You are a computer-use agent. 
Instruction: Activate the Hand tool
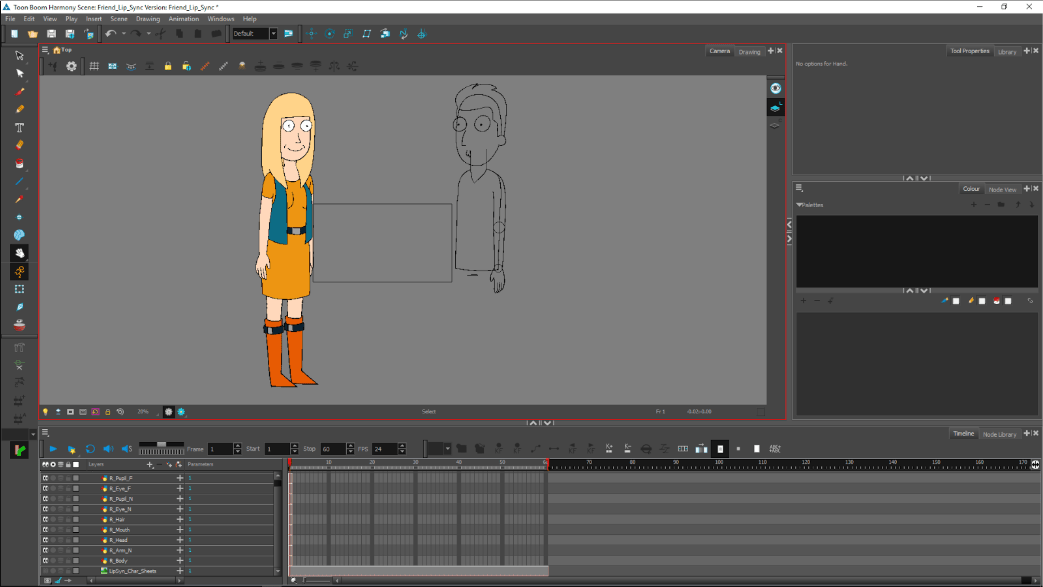point(19,253)
